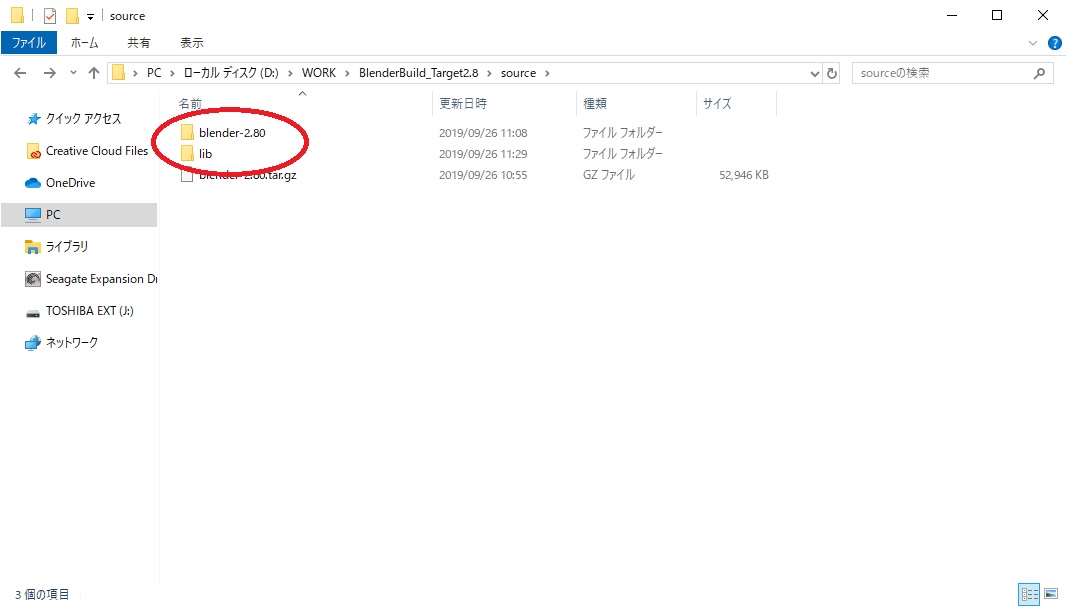Image resolution: width=1067 pixels, height=607 pixels.
Task: Click the 2019/09/26 11:29 date cell
Action: click(x=483, y=154)
